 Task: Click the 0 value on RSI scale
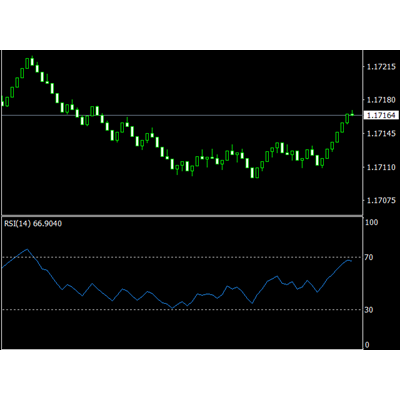click(367, 345)
